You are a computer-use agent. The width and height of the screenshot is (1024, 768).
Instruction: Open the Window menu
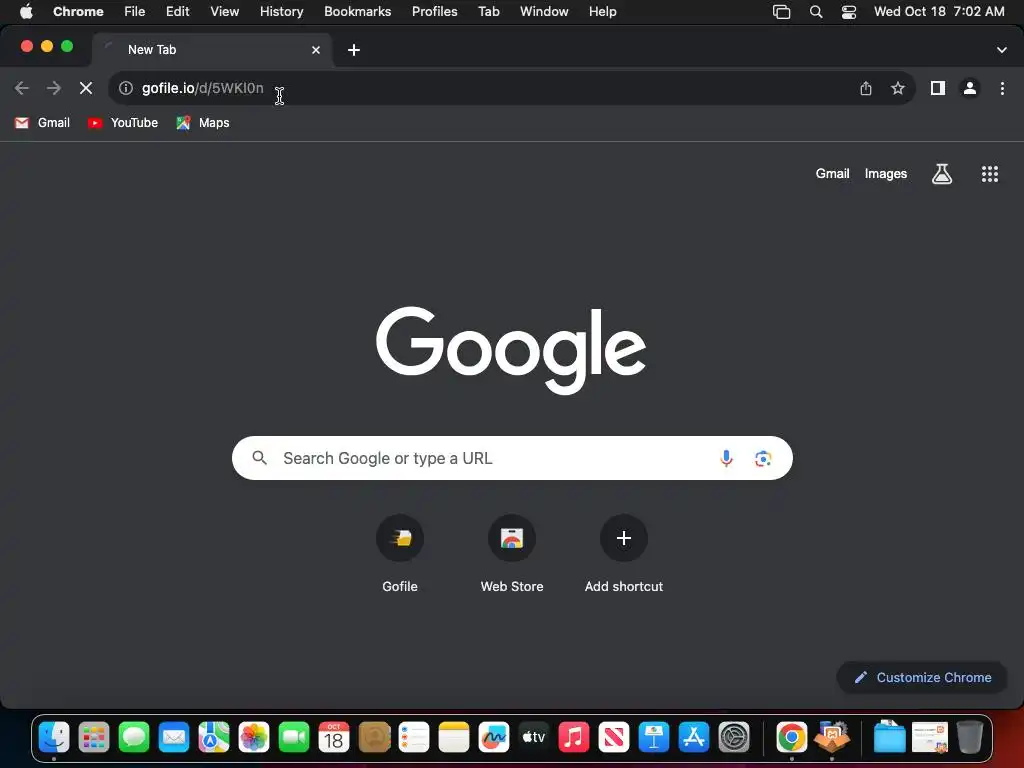[x=544, y=12]
